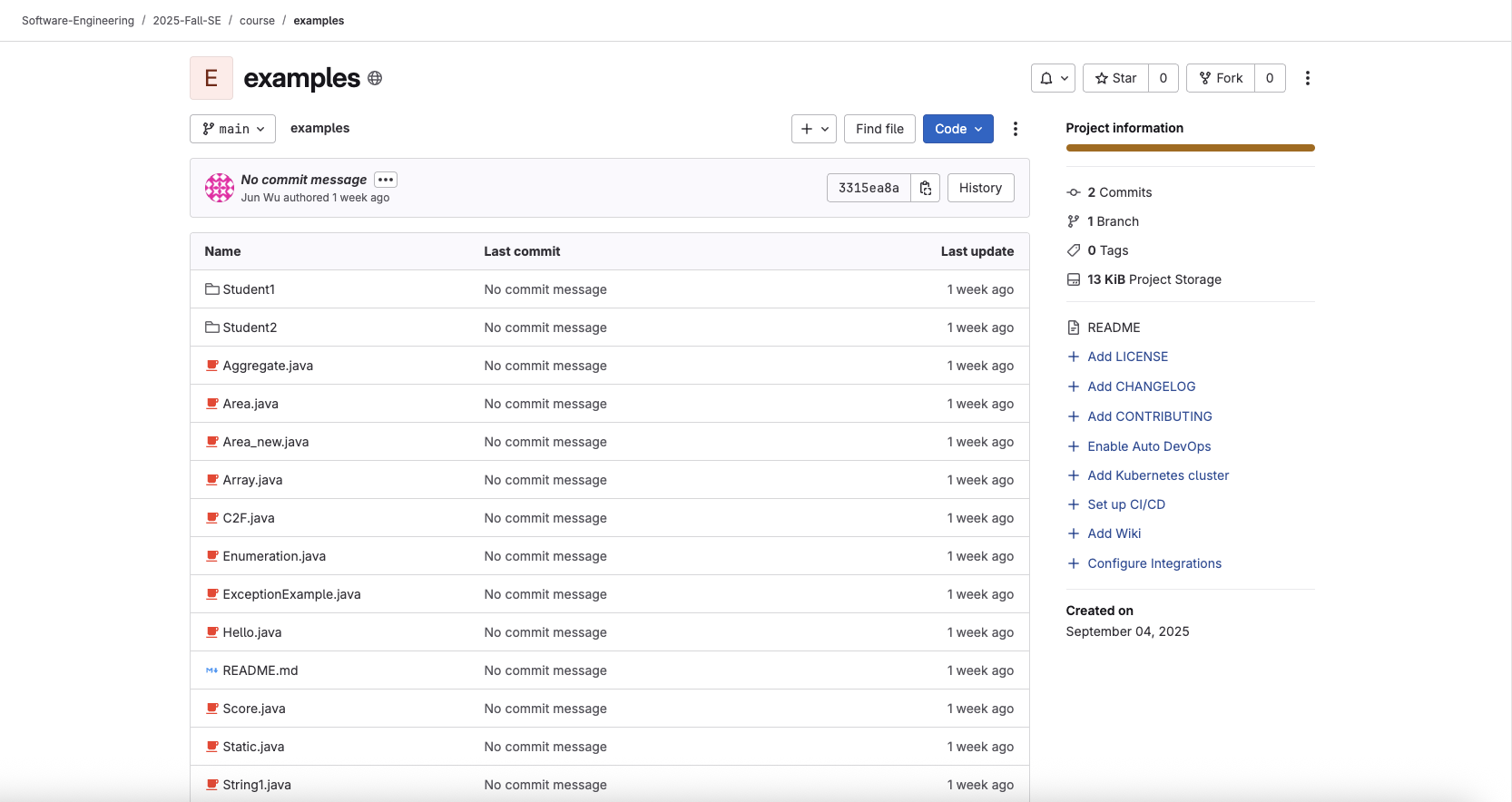Fork the examples project
Viewport: 1512px width, 802px height.
click(1221, 78)
